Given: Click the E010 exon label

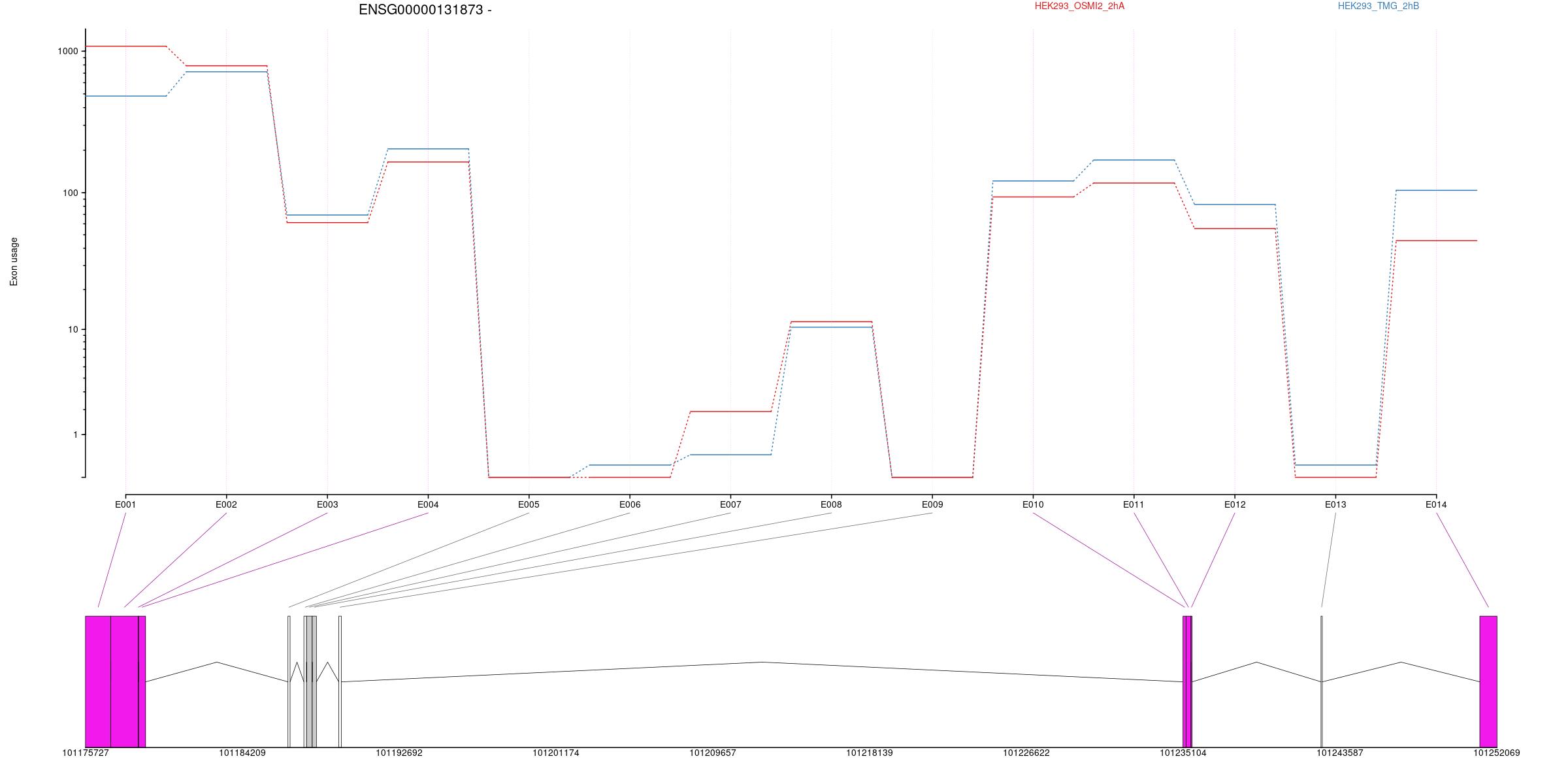Looking at the screenshot, I should [x=1033, y=504].
